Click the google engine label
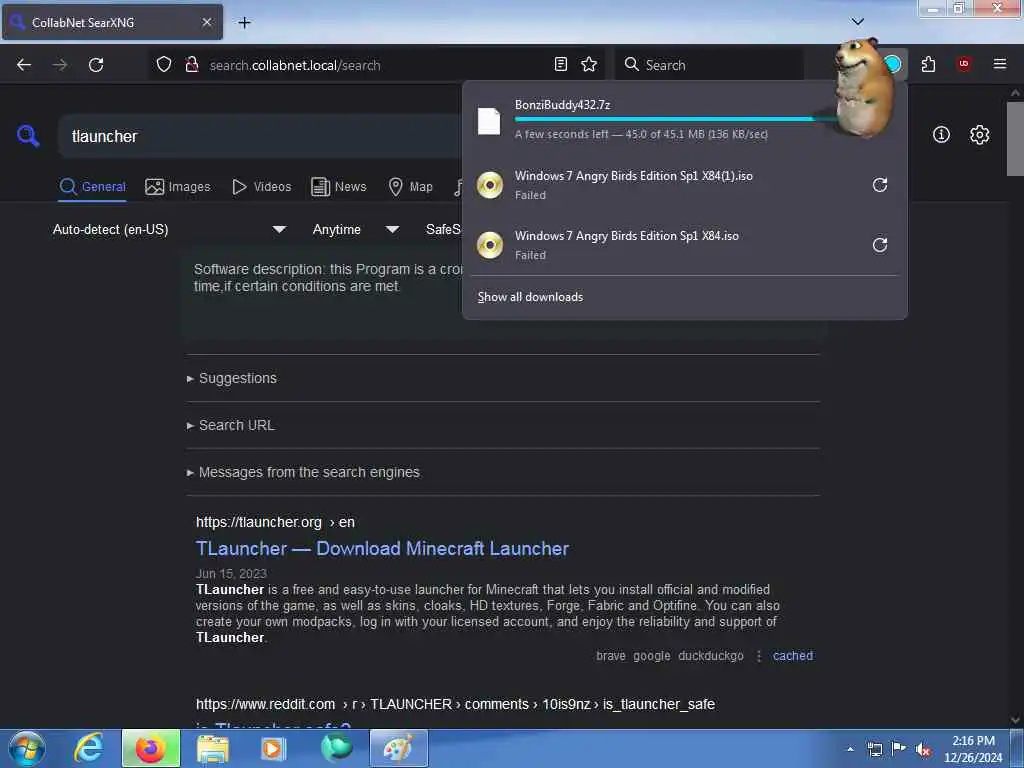This screenshot has width=1024, height=768. (x=652, y=656)
